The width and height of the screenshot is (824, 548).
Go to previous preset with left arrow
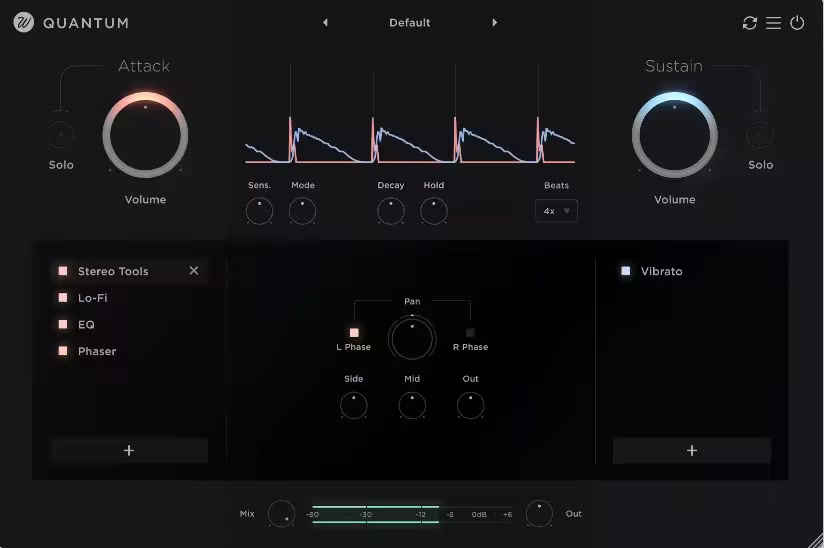tap(325, 23)
